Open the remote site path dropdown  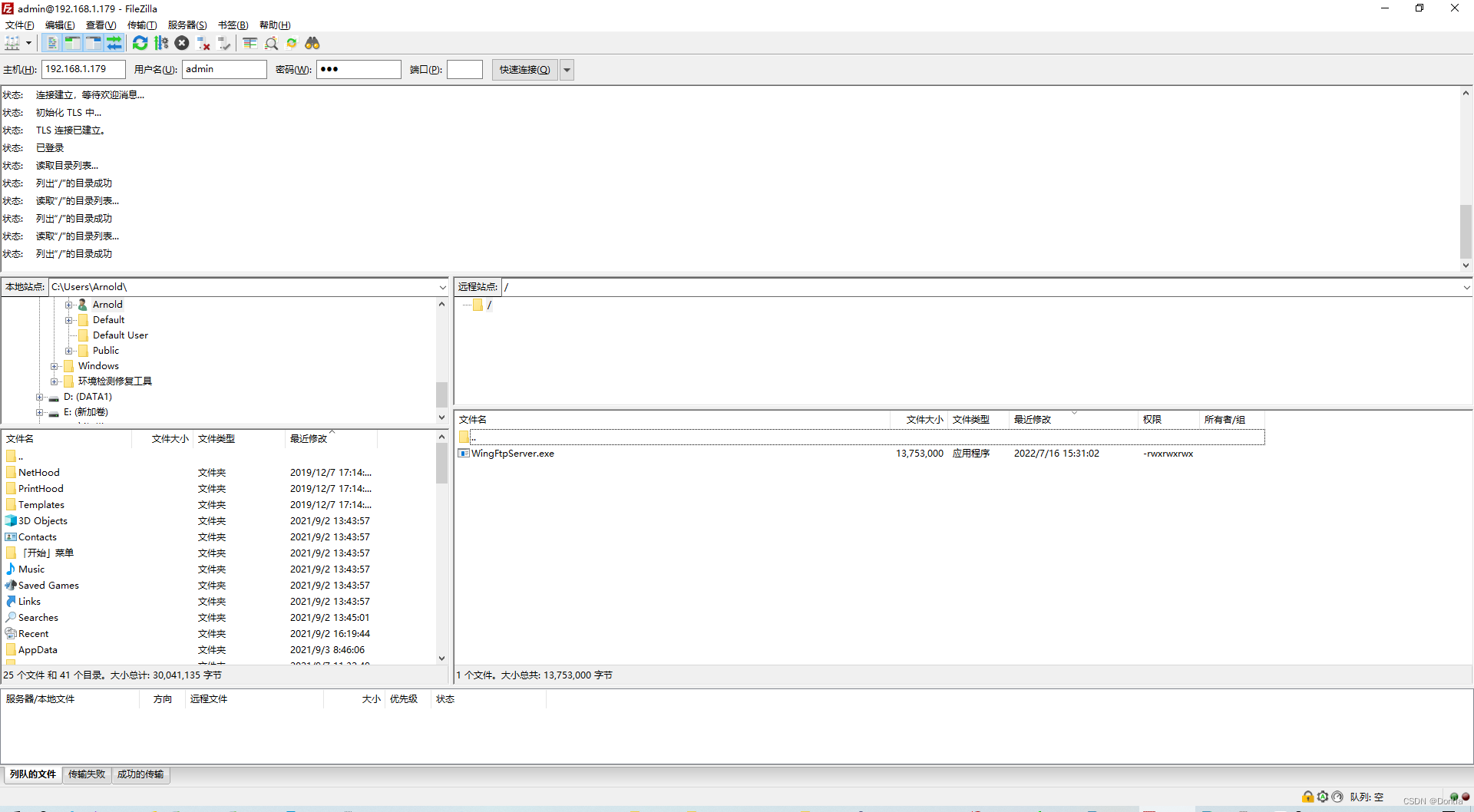(1466, 287)
